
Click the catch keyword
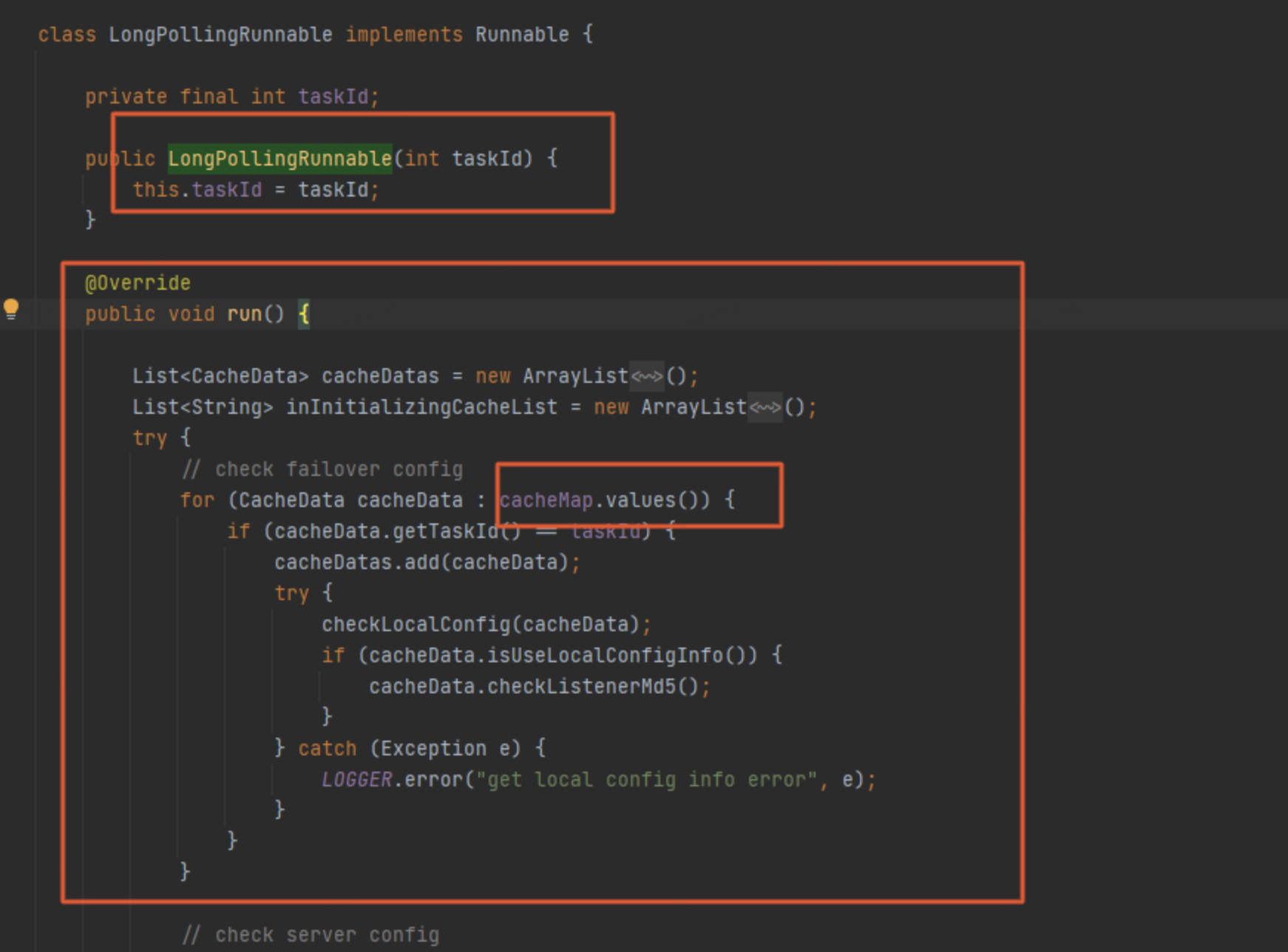[x=327, y=749]
